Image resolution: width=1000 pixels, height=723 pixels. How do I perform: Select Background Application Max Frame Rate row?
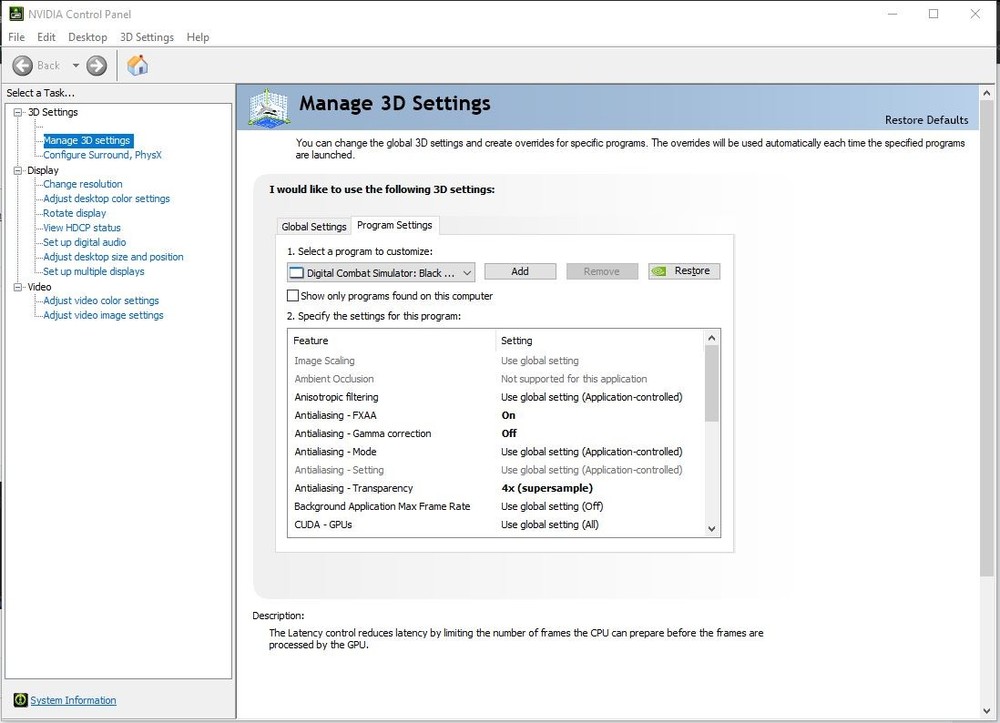pos(496,506)
